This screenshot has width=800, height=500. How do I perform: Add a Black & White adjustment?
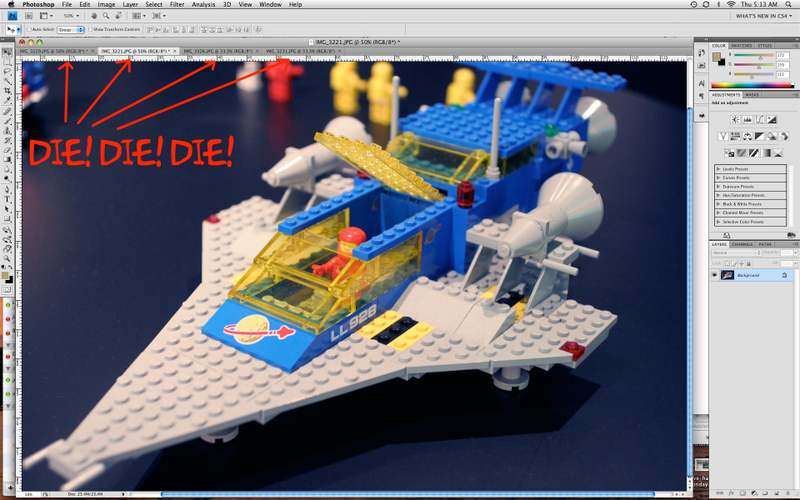click(760, 136)
